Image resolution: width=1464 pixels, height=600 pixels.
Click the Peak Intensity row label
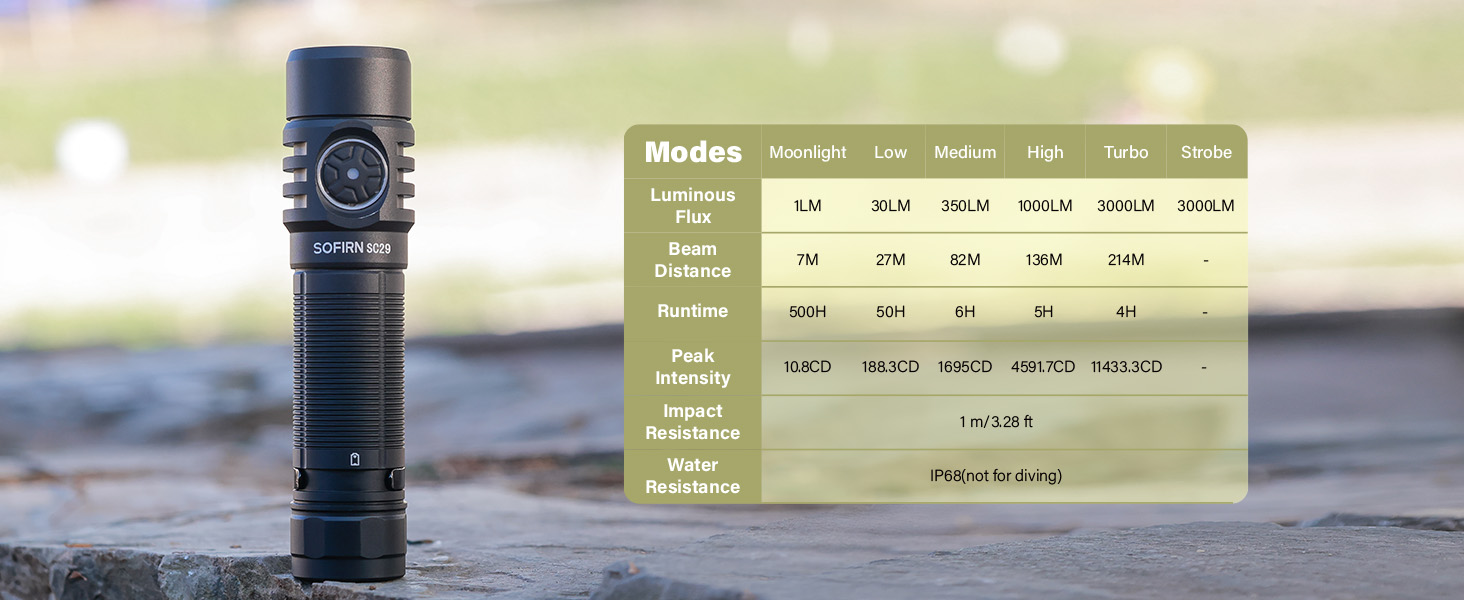click(693, 367)
